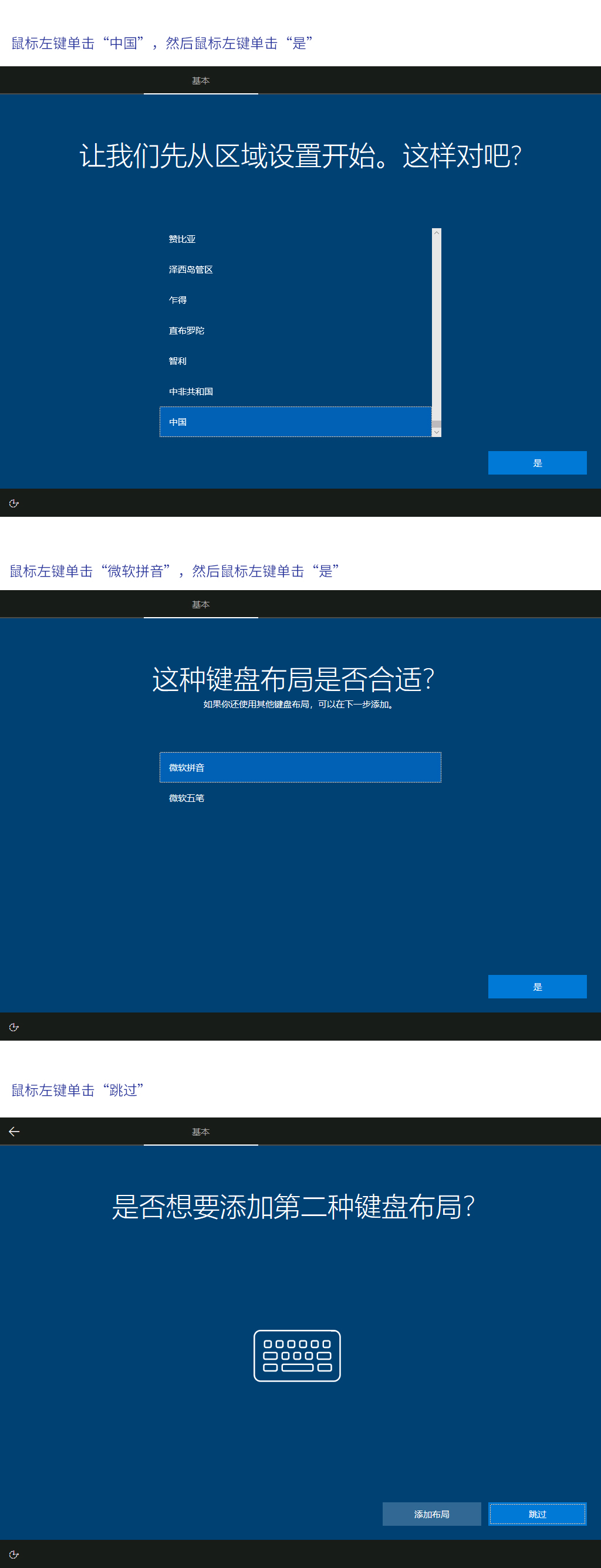Viewport: 601px width, 1568px height.
Task: Click the 基本 tab on second keyboard screen
Action: [201, 1132]
